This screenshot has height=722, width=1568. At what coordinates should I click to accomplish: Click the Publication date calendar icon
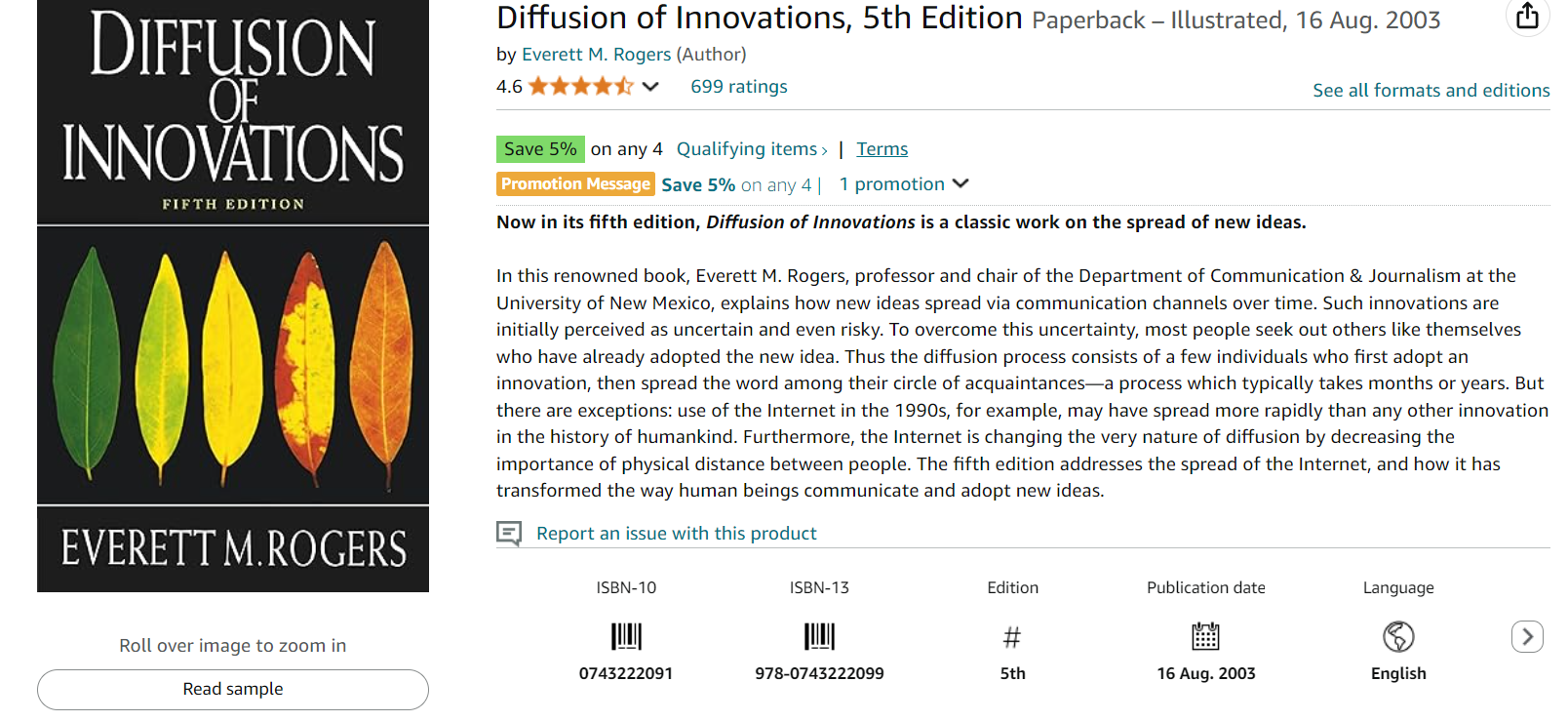click(x=1205, y=637)
